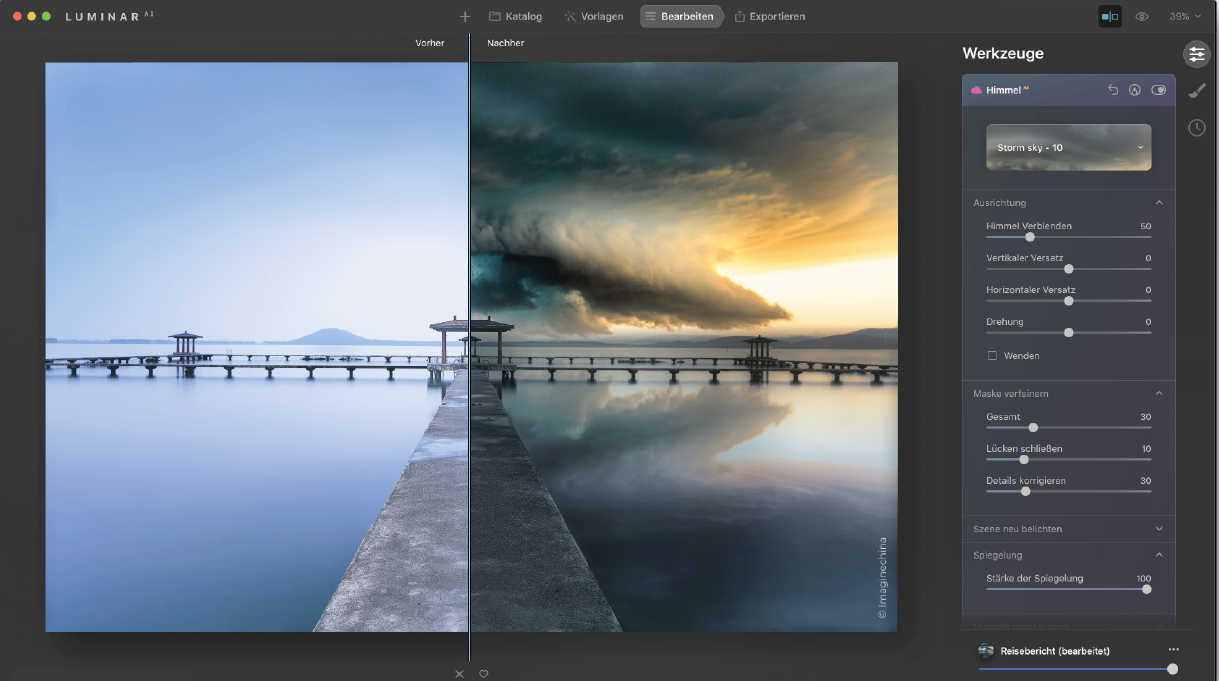Toggle the Himmel tool visibility switch
The width and height of the screenshot is (1219, 681).
(x=1158, y=90)
